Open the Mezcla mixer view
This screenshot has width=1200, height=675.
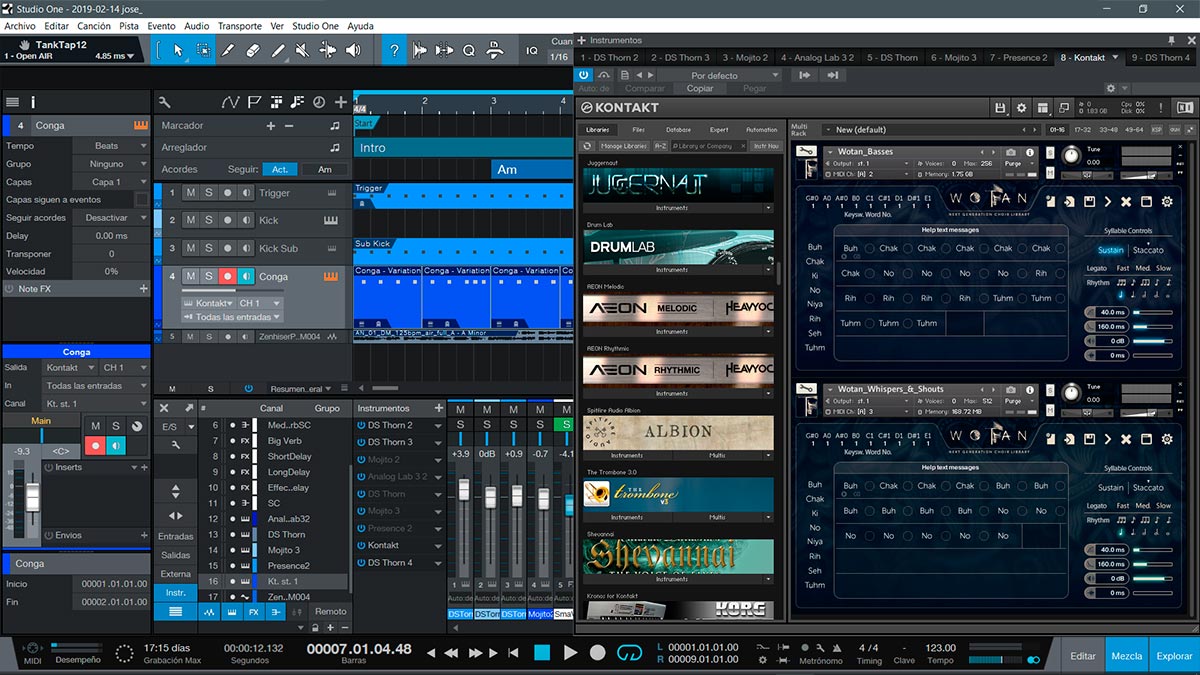click(x=1127, y=656)
